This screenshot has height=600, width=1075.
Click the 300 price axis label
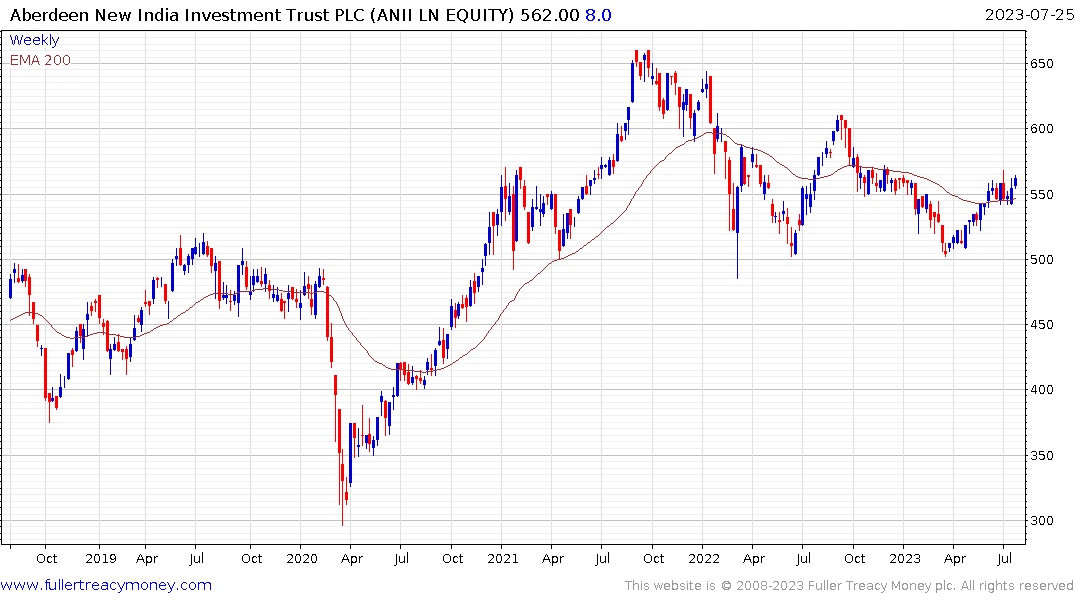click(x=1041, y=521)
